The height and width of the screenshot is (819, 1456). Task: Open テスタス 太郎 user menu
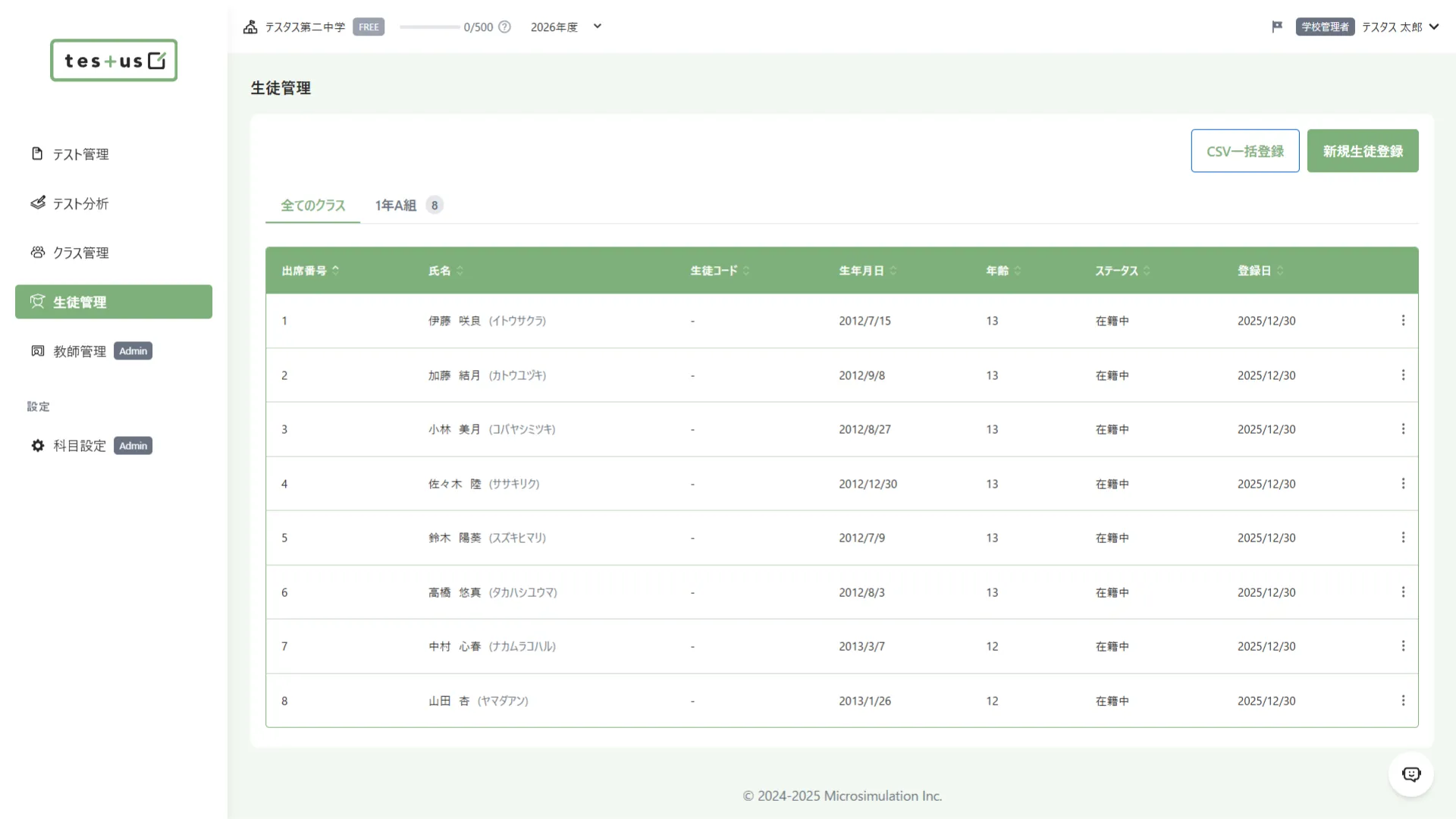(1400, 27)
